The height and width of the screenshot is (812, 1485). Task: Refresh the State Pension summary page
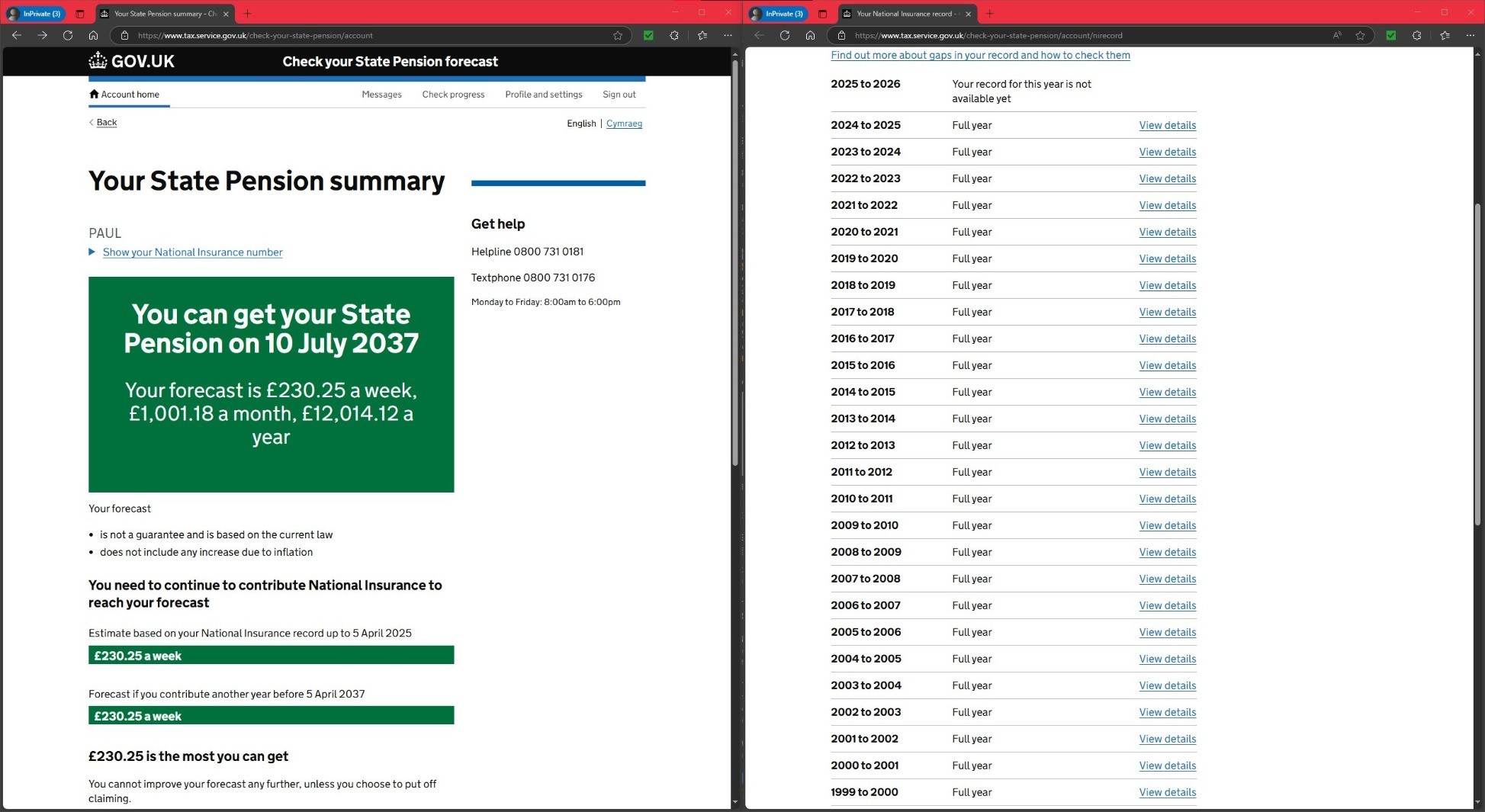[x=68, y=35]
